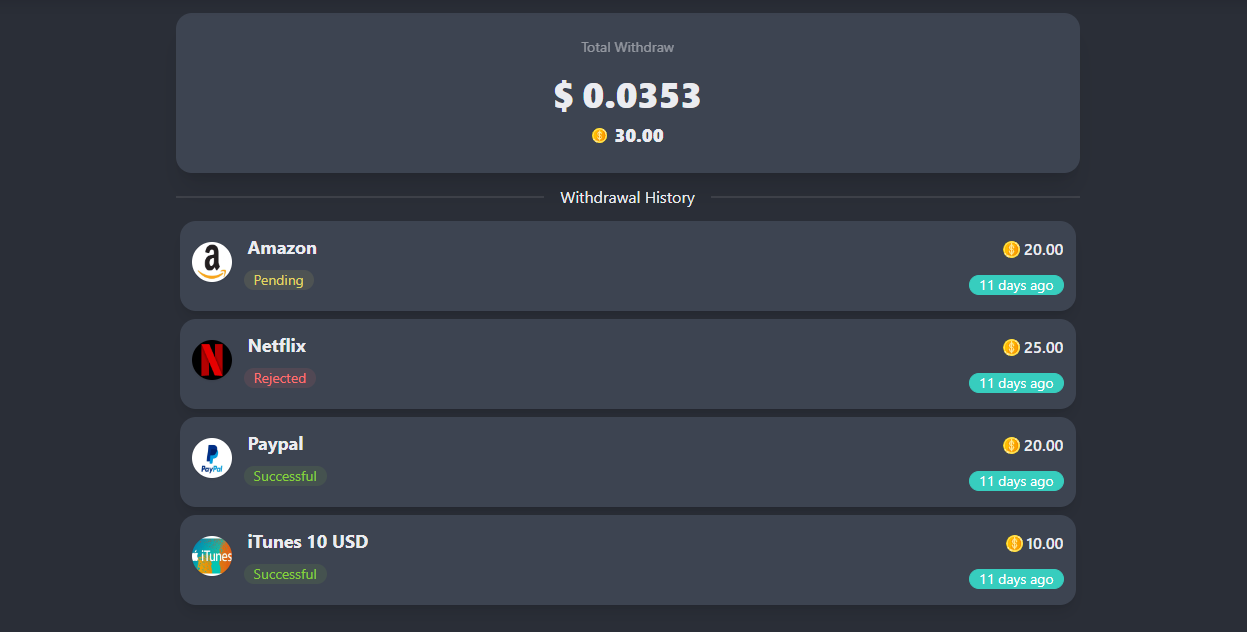This screenshot has height=632, width=1247.
Task: Click the Rejected badge under Netflix
Action: [x=279, y=378]
